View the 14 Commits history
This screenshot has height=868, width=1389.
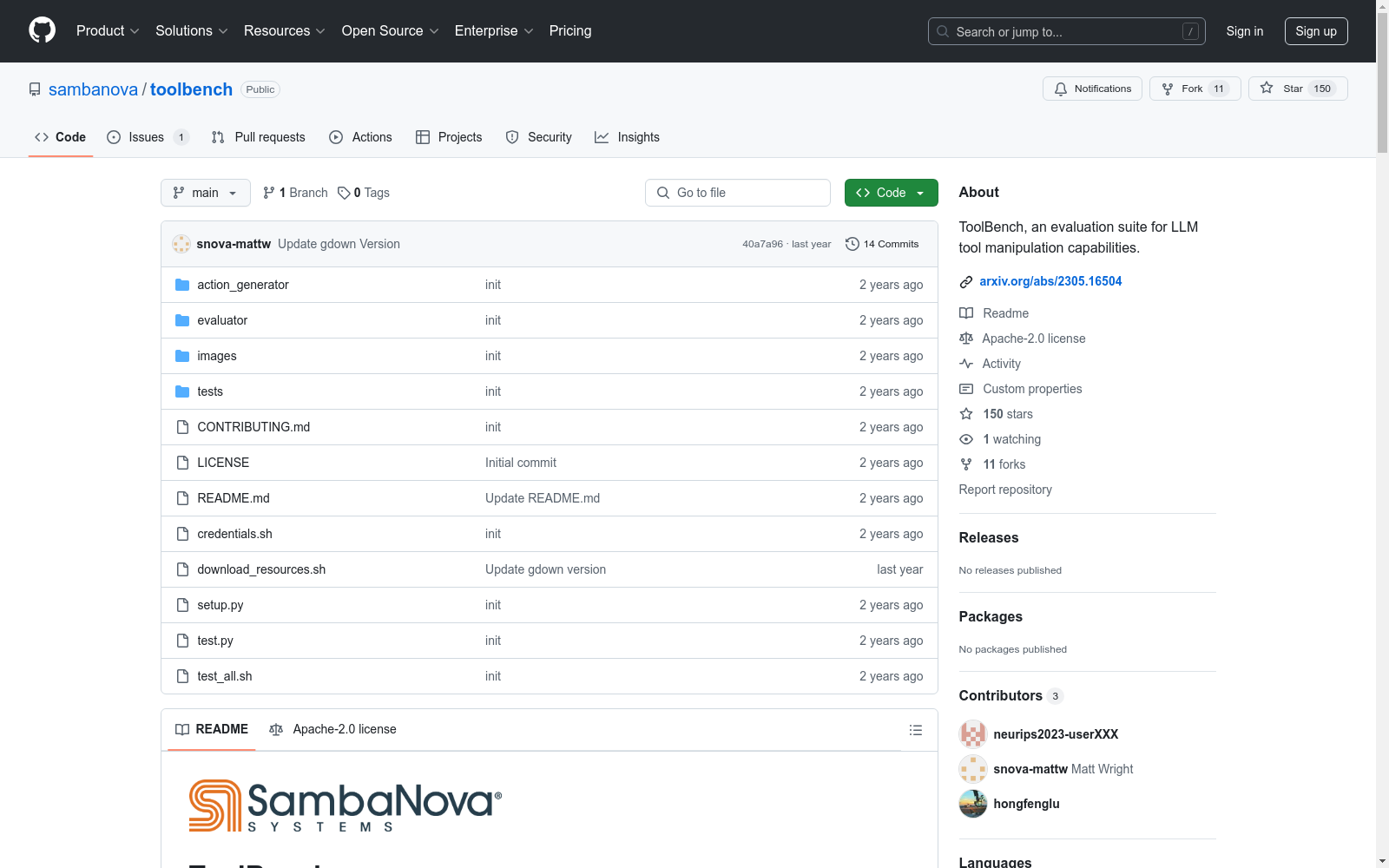882,244
